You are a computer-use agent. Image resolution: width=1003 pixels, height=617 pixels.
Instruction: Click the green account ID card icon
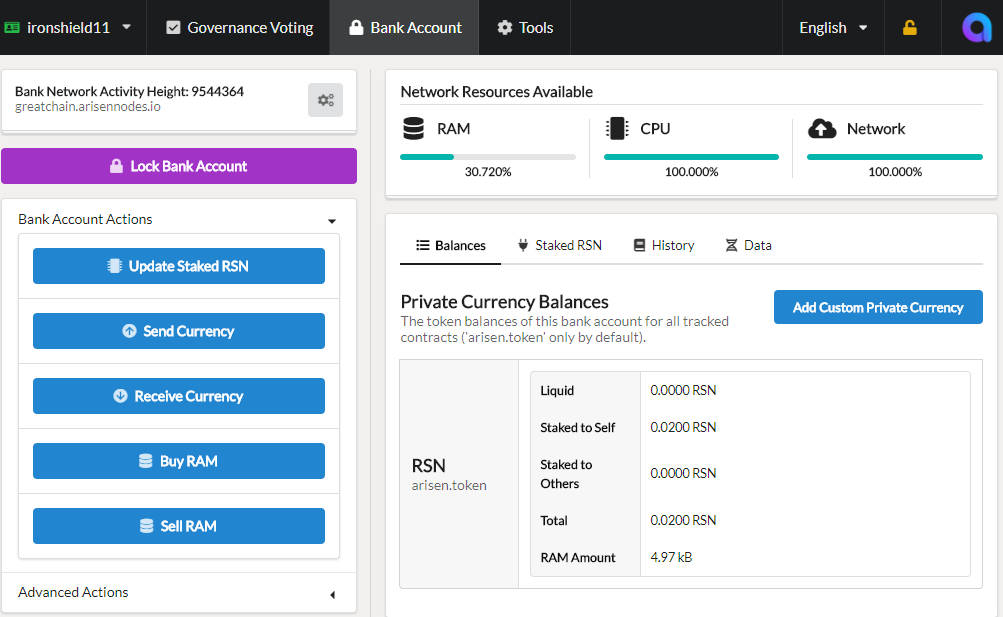[12, 28]
